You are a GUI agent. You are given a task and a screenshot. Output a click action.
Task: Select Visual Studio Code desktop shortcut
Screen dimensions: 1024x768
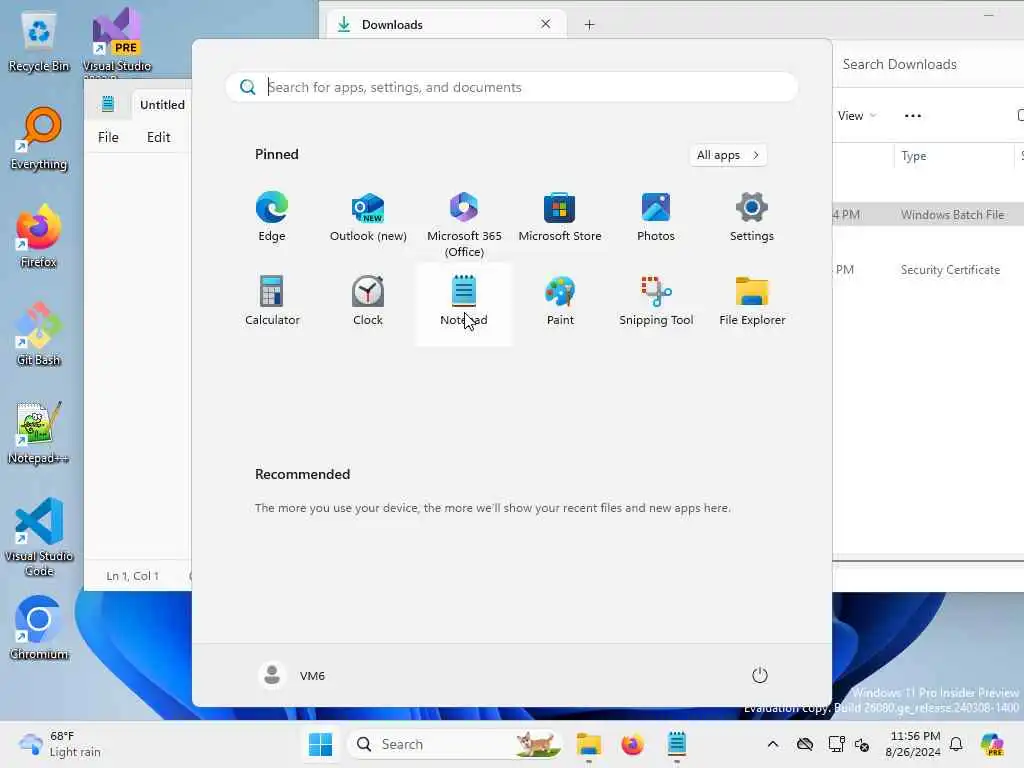click(39, 537)
